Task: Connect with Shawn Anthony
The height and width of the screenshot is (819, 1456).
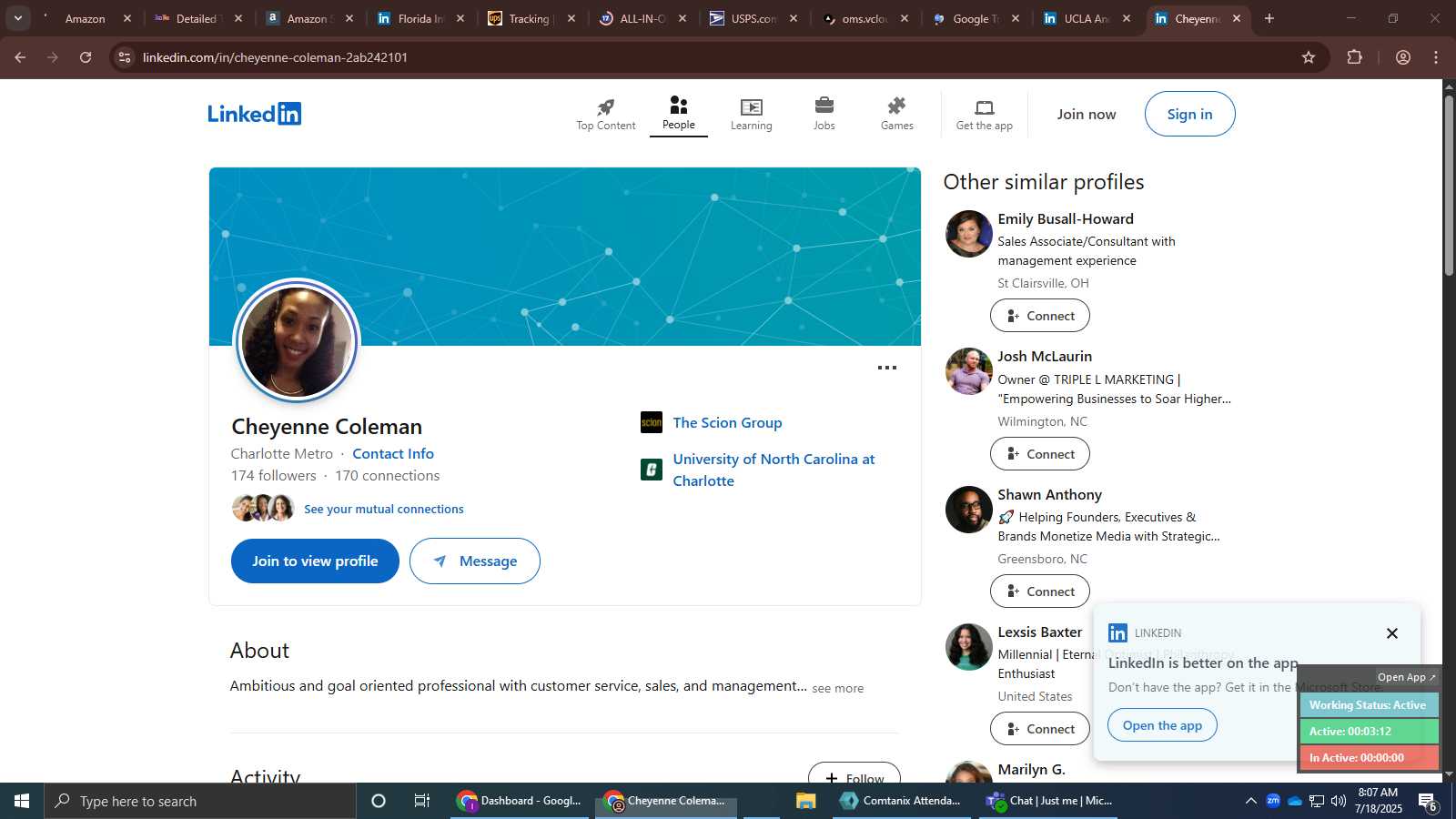Action: (1040, 591)
